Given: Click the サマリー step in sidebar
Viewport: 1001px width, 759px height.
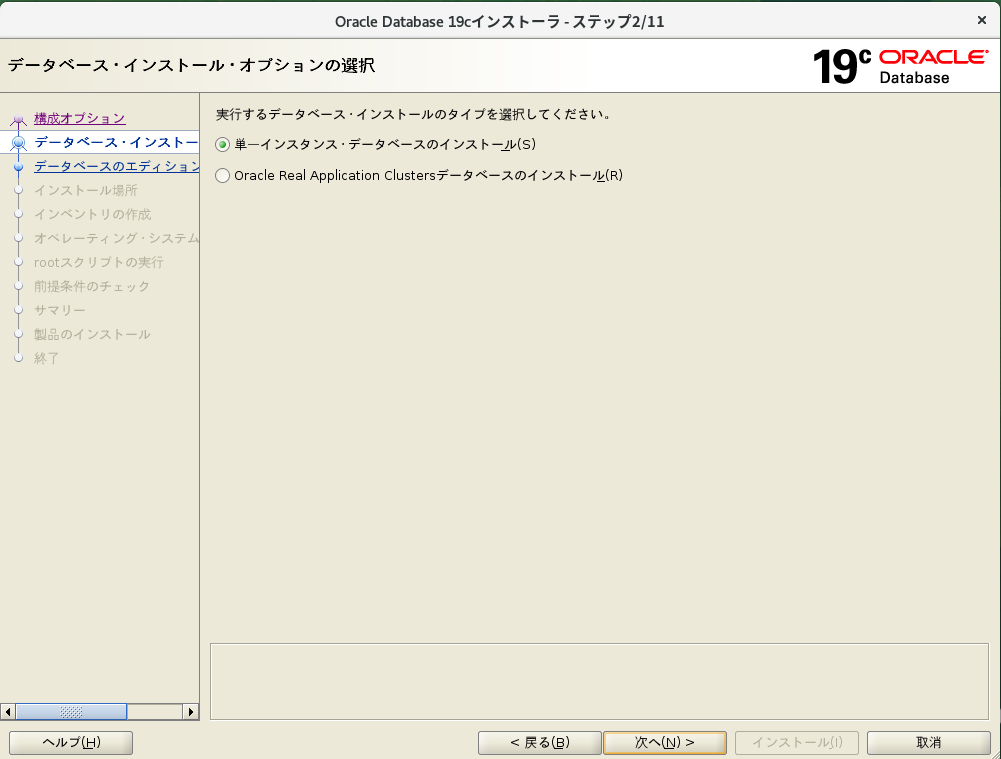Looking at the screenshot, I should pos(60,310).
